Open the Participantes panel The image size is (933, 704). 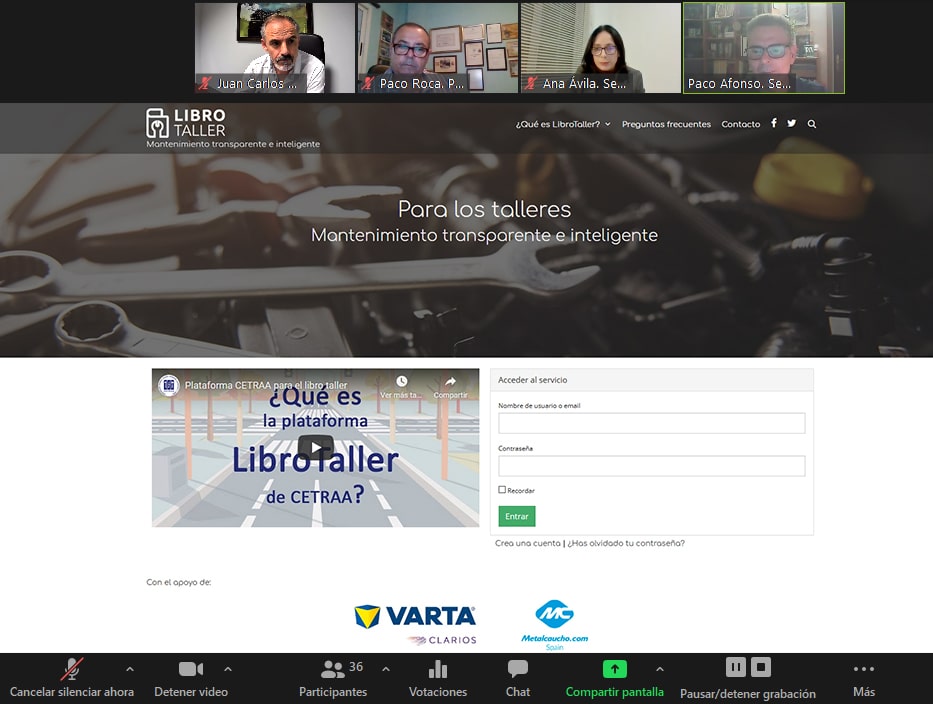(333, 678)
